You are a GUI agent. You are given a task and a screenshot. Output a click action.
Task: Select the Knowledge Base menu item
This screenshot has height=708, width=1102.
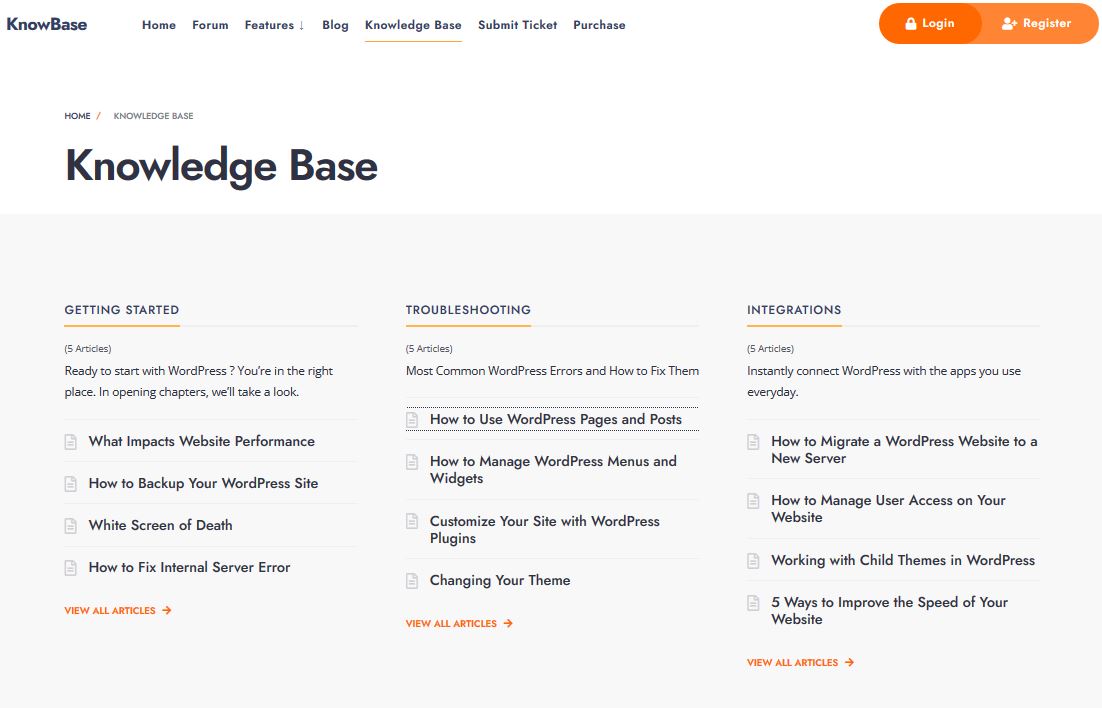pyautogui.click(x=413, y=25)
